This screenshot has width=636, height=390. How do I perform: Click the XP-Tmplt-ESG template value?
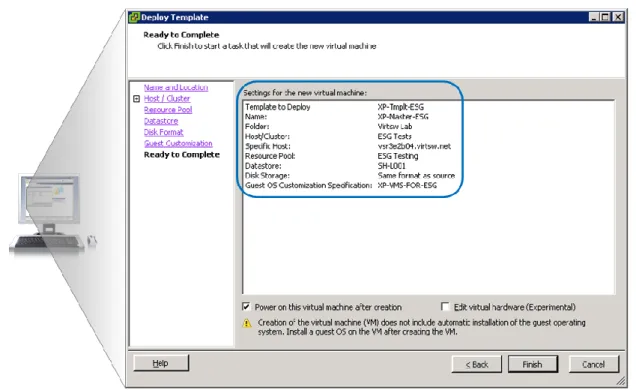(x=400, y=107)
